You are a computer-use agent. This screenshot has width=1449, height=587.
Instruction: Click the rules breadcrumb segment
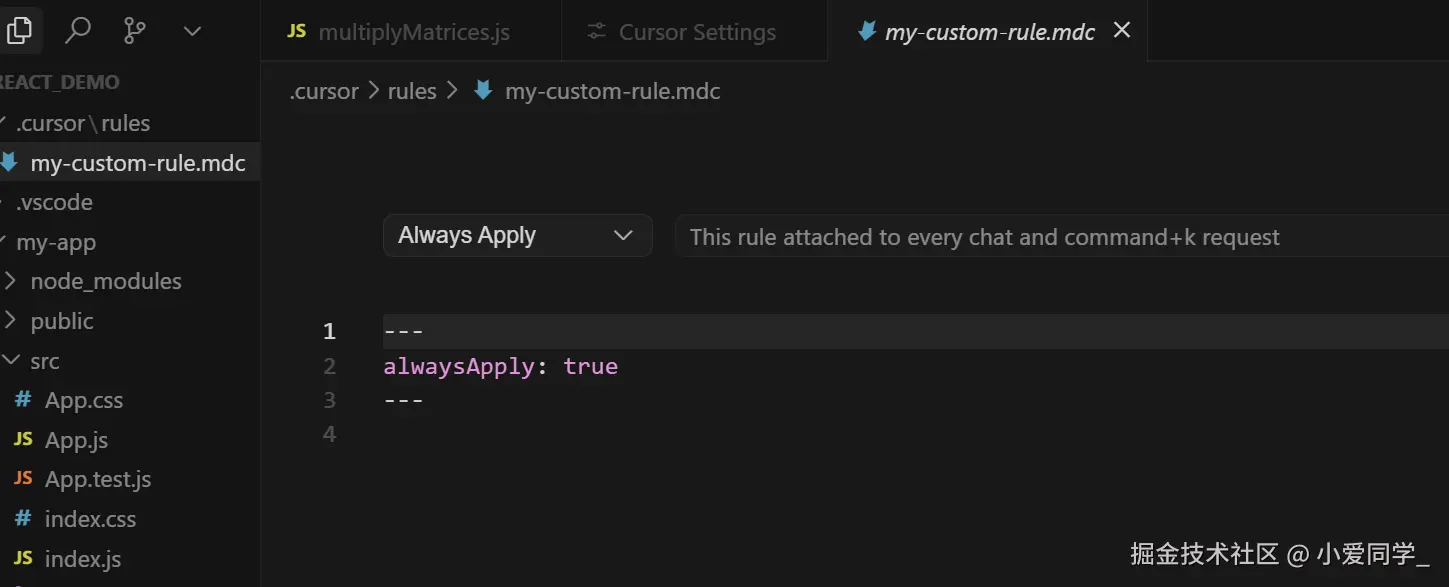tap(412, 92)
